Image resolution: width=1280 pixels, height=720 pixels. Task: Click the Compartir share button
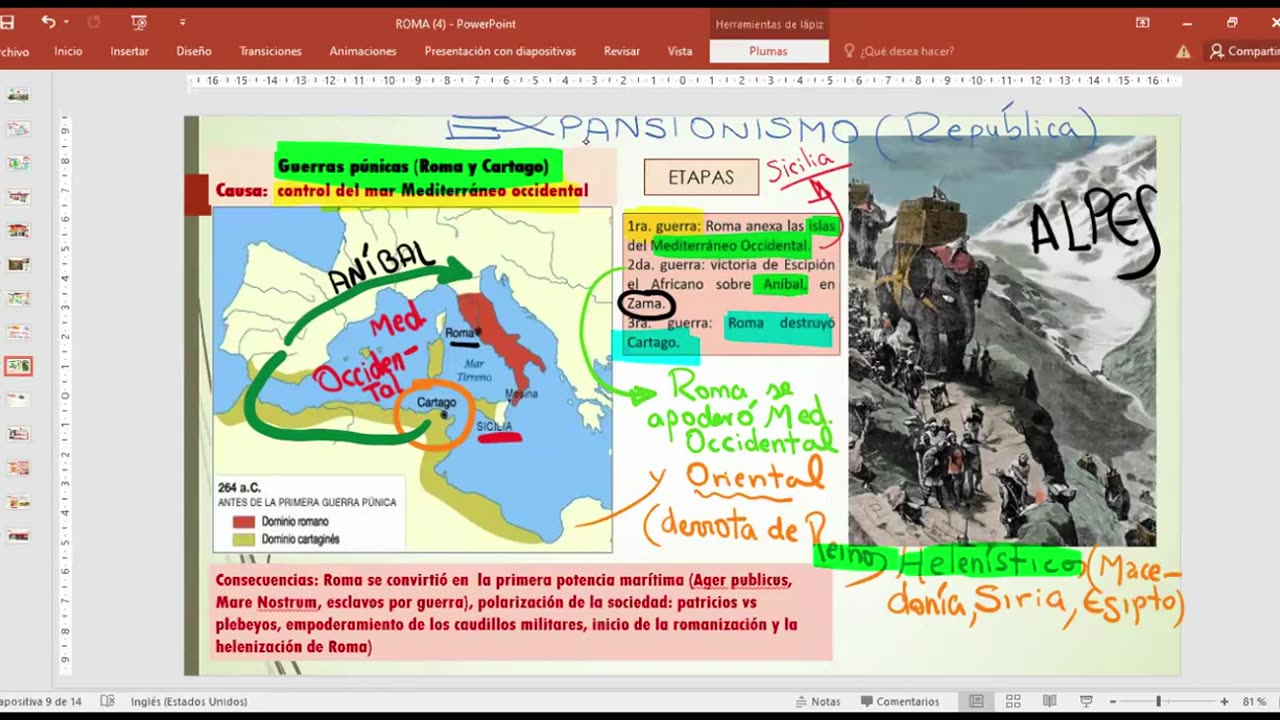click(1244, 51)
